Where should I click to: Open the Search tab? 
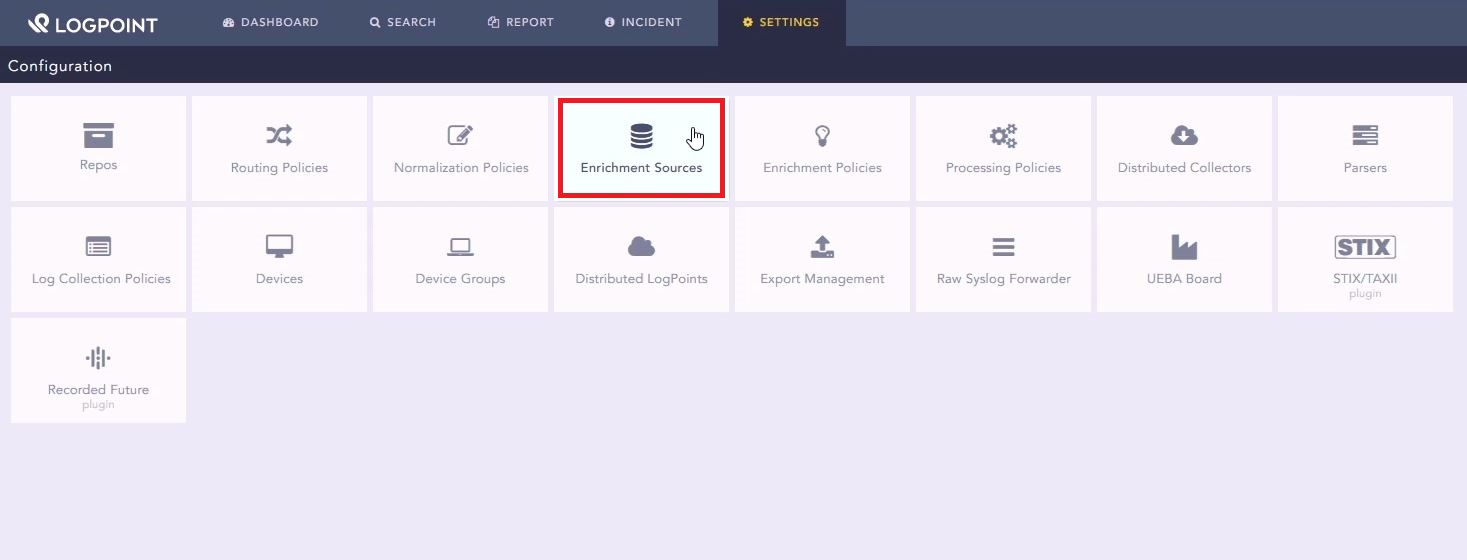point(403,22)
